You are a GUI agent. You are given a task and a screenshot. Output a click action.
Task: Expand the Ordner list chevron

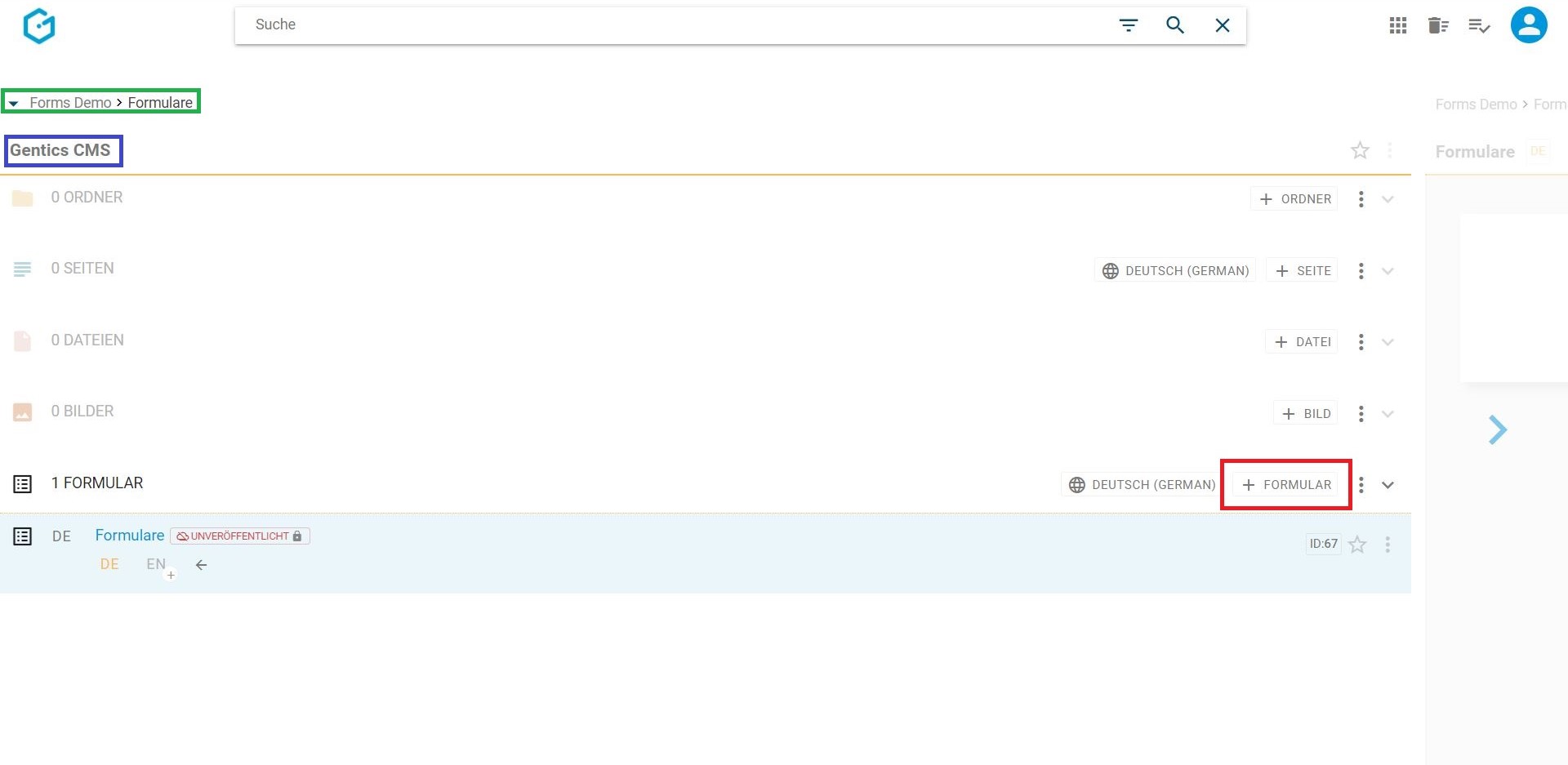[x=1388, y=199]
